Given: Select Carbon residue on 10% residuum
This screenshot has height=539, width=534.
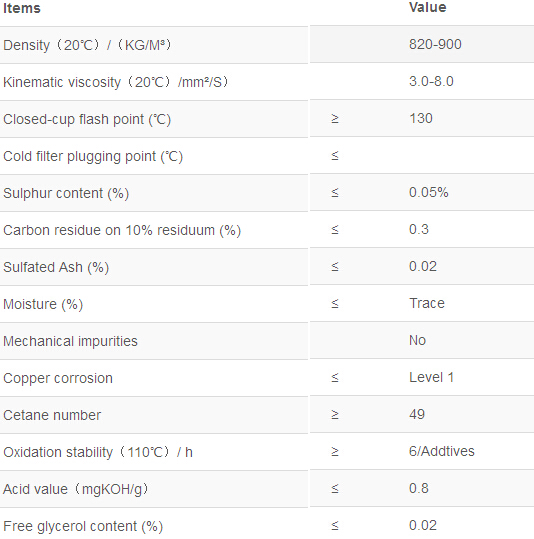Looking at the screenshot, I should [x=122, y=230].
